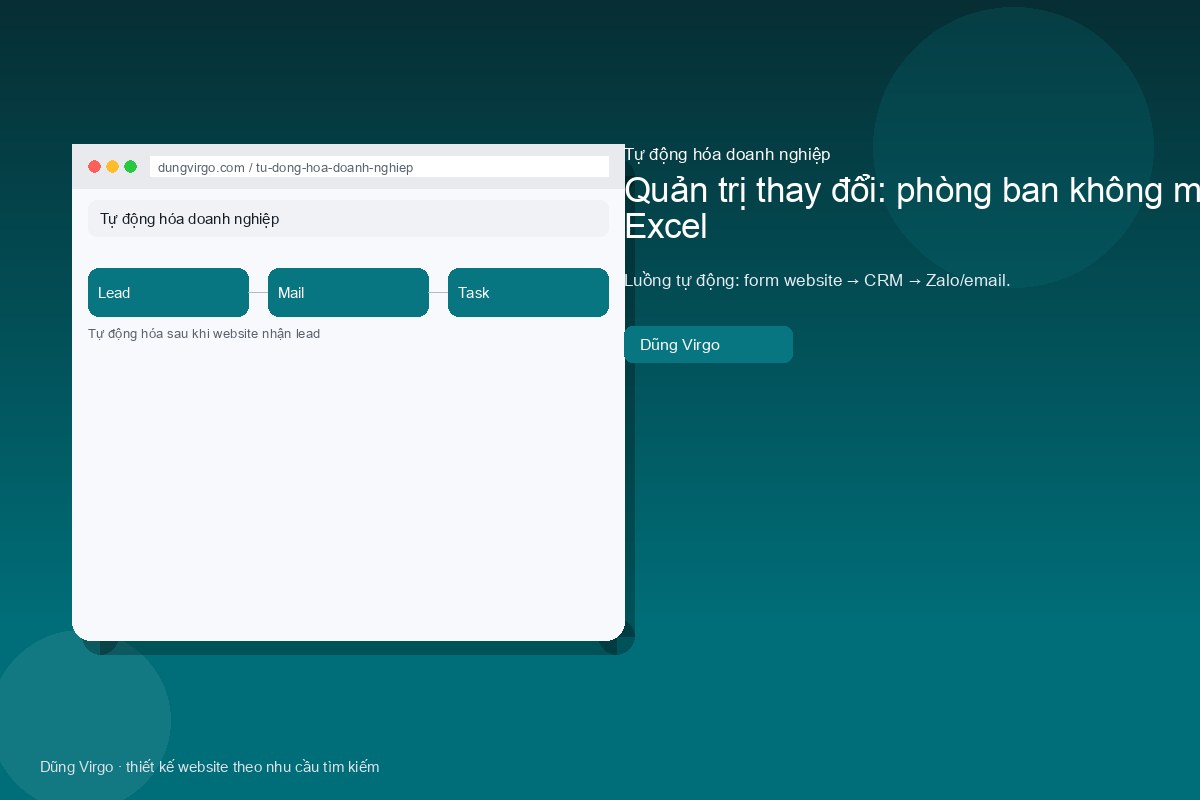
Task: Click the 'Quản trị thay đổi' headline
Action: point(912,208)
